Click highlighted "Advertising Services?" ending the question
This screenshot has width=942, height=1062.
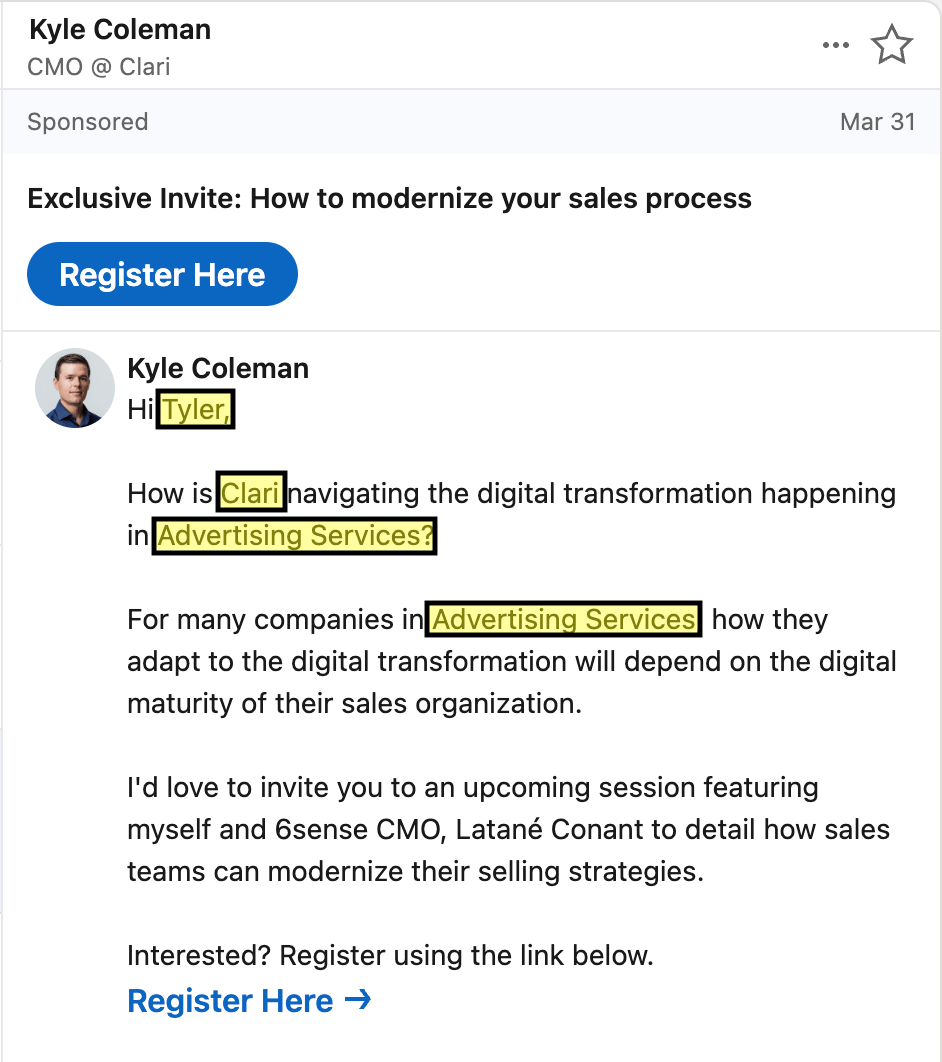coord(295,536)
